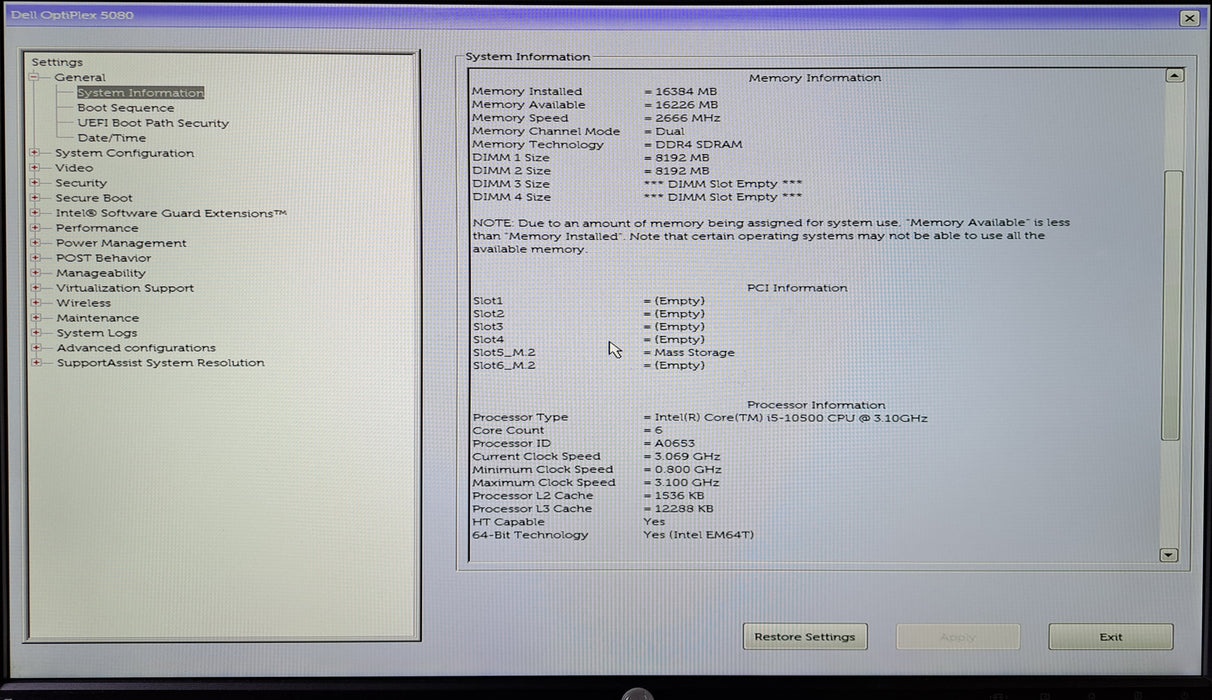Collapse the General tree node
The height and width of the screenshot is (700, 1212).
(x=34, y=78)
